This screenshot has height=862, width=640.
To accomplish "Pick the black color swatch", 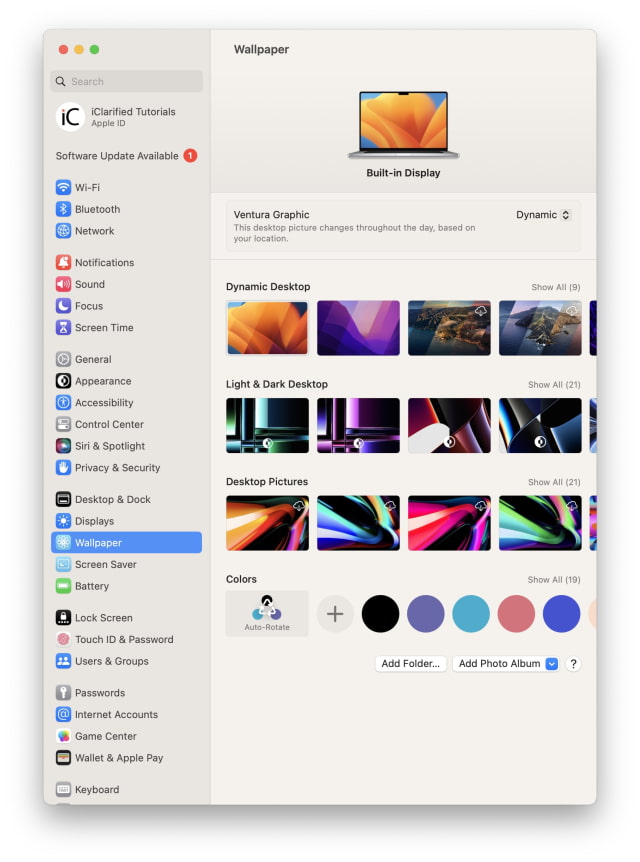I will tap(380, 614).
